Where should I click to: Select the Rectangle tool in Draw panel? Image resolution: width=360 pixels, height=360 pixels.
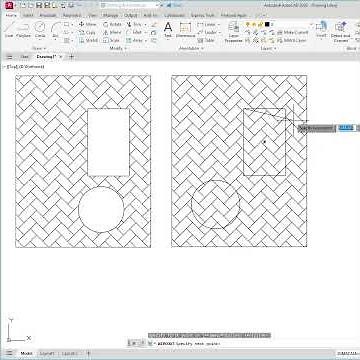[x=67, y=24]
